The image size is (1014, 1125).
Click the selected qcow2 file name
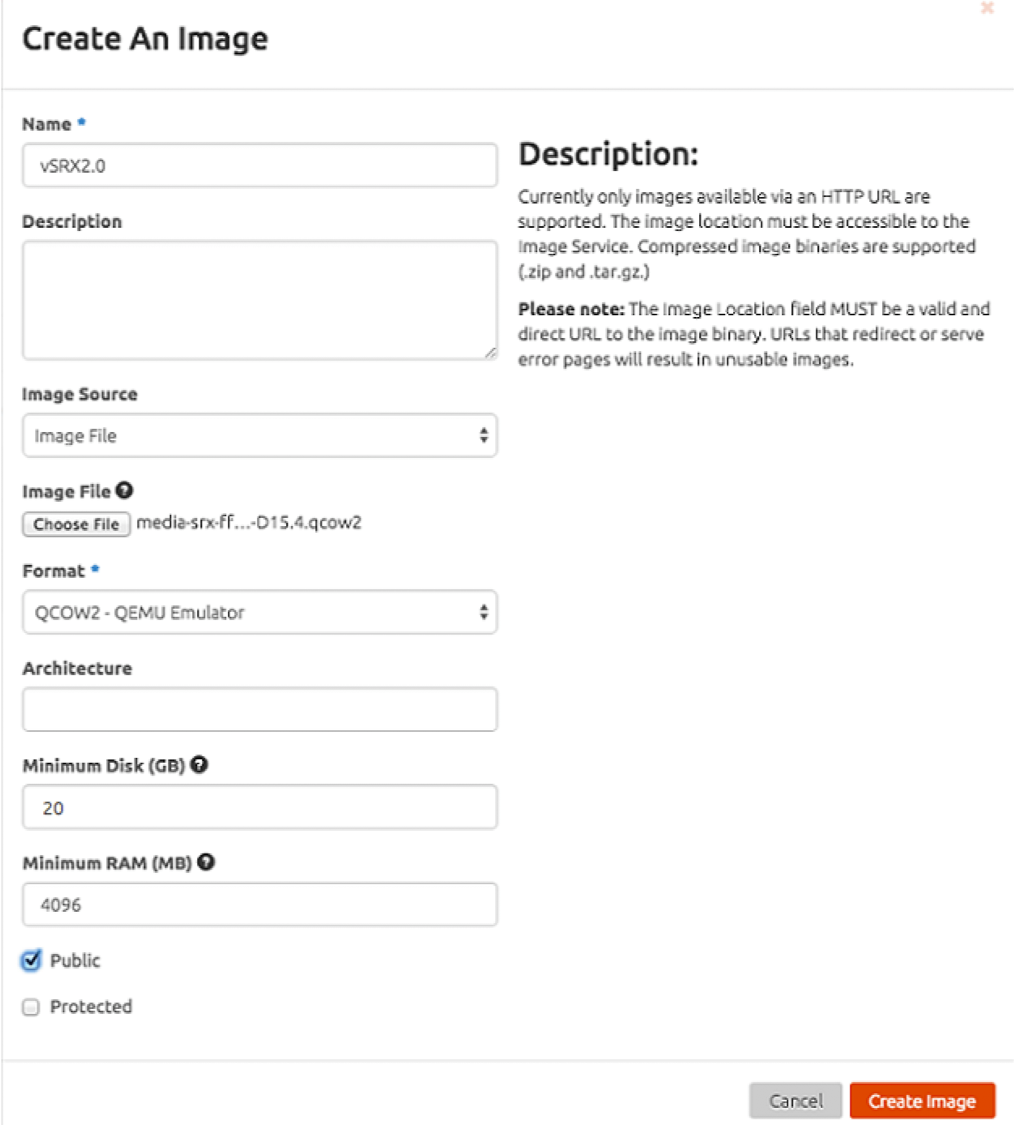(x=249, y=522)
